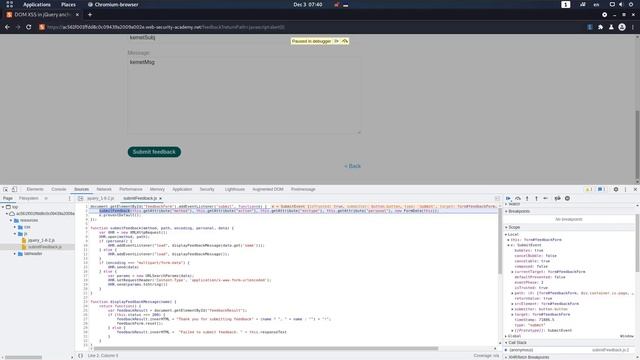Expand the css folder in file tree
The width and height of the screenshot is (640, 360).
point(15,227)
